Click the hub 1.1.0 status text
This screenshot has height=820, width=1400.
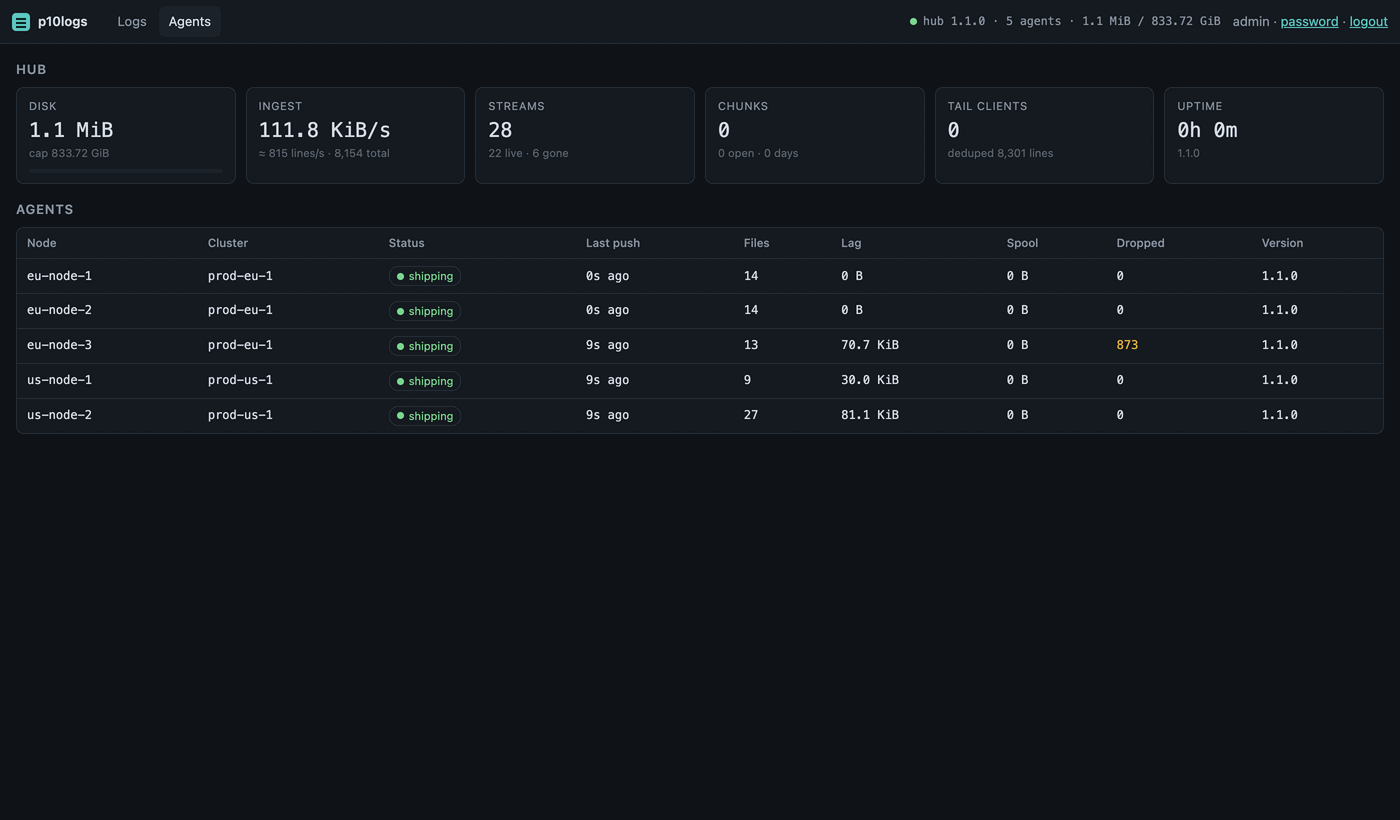954,21
